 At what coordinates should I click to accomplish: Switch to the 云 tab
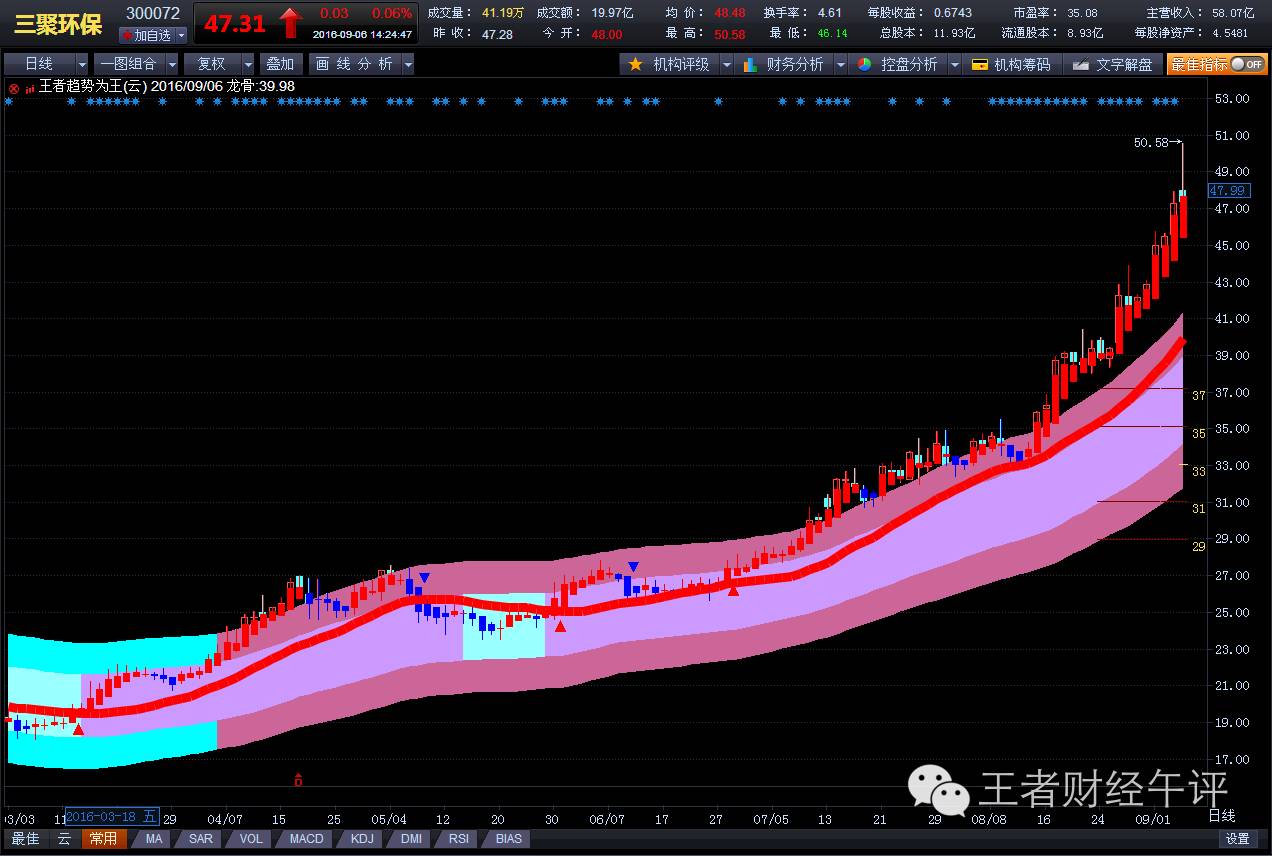pos(64,839)
